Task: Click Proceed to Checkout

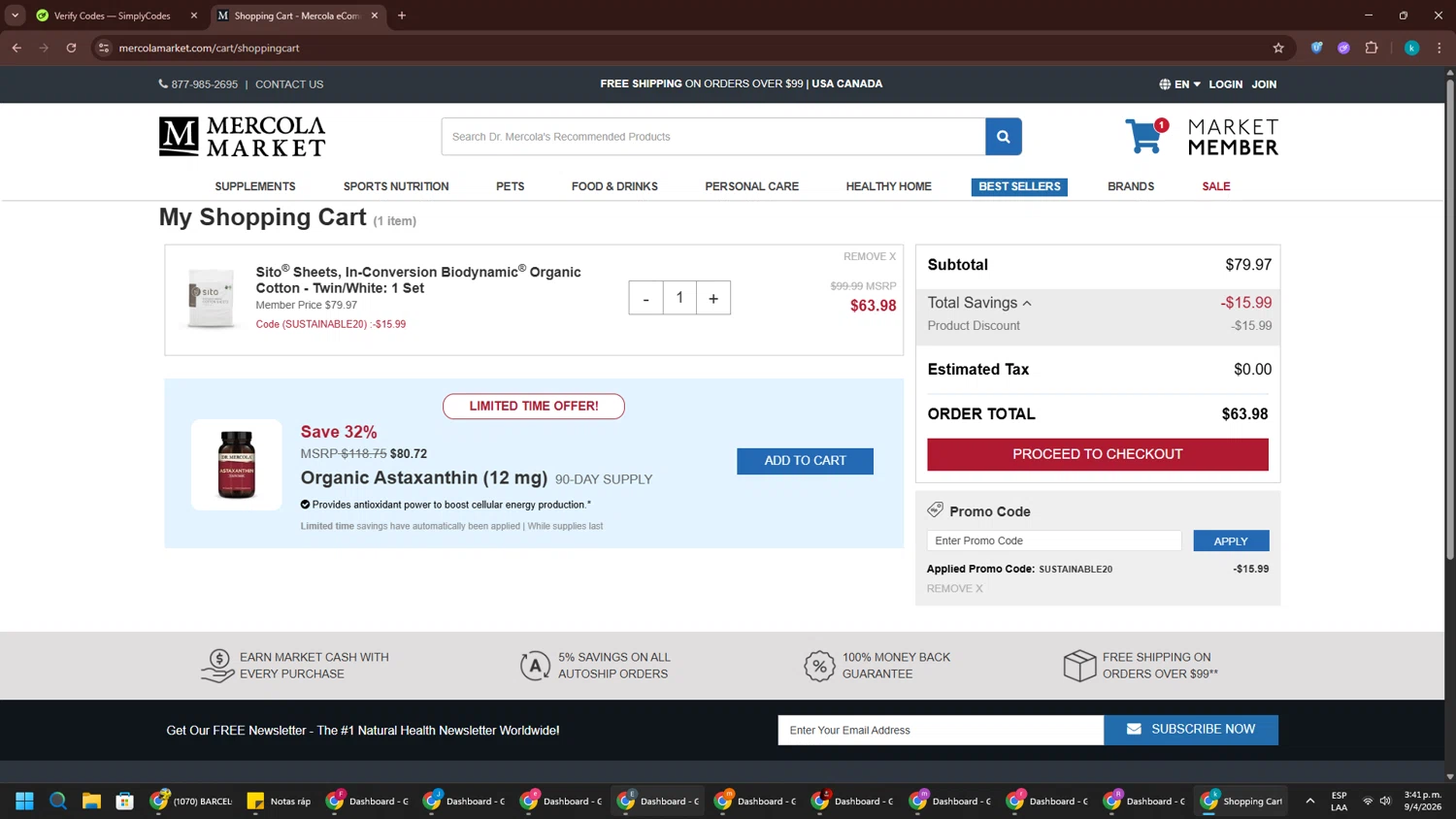Action: tap(1098, 454)
